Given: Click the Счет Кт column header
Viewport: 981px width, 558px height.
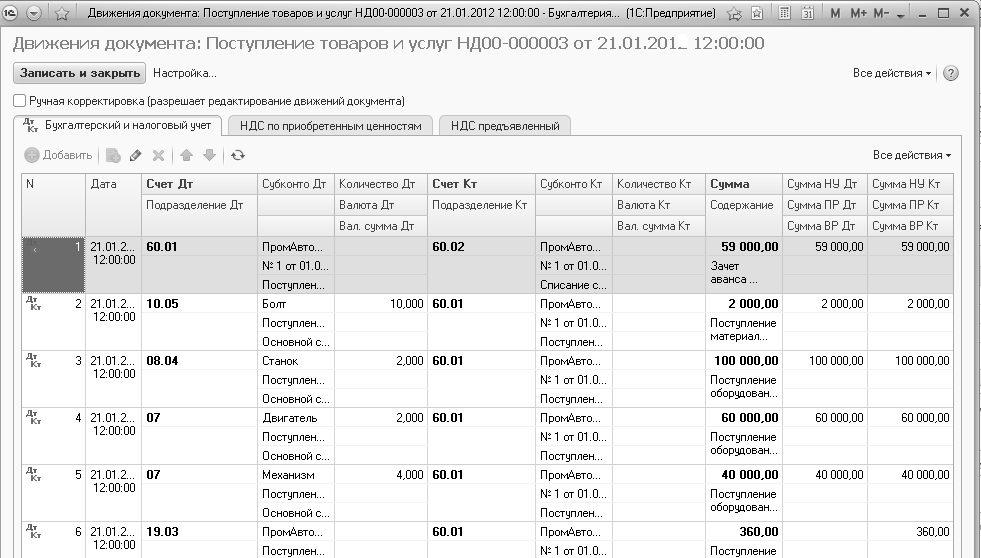Looking at the screenshot, I should point(481,184).
